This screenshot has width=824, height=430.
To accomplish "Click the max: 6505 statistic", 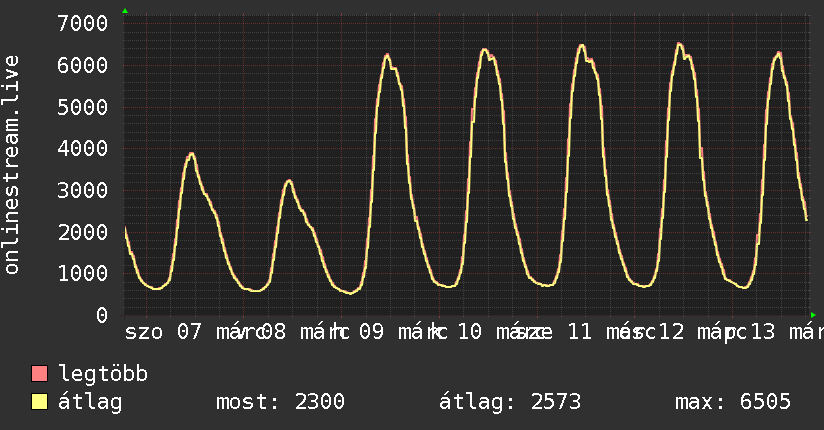I will [733, 402].
